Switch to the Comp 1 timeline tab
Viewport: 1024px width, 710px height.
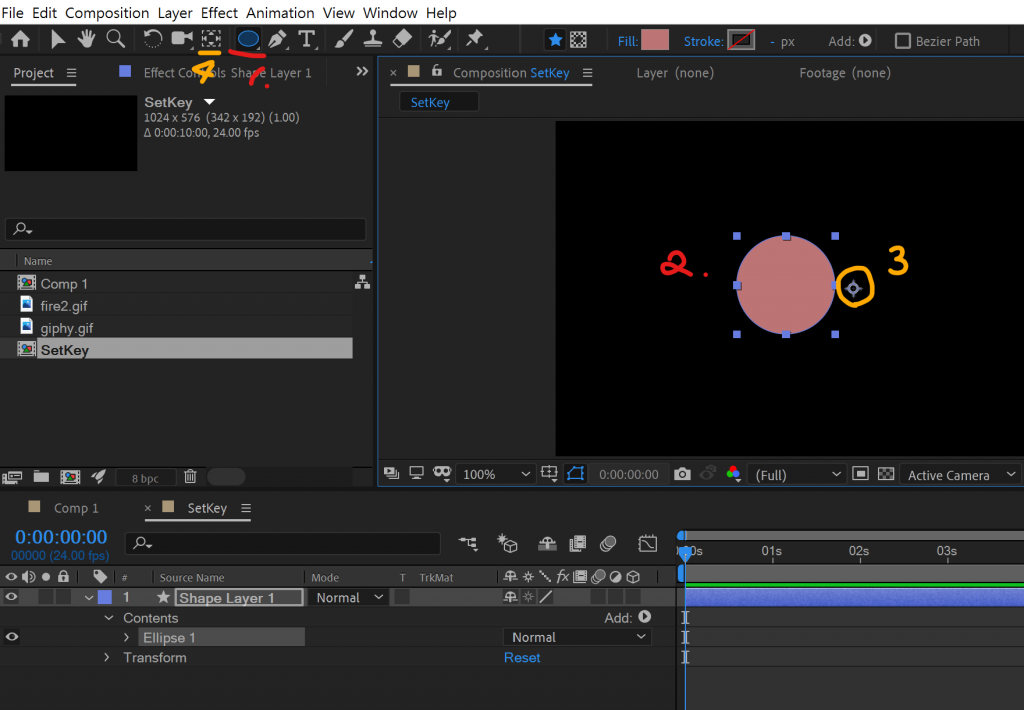[76, 508]
